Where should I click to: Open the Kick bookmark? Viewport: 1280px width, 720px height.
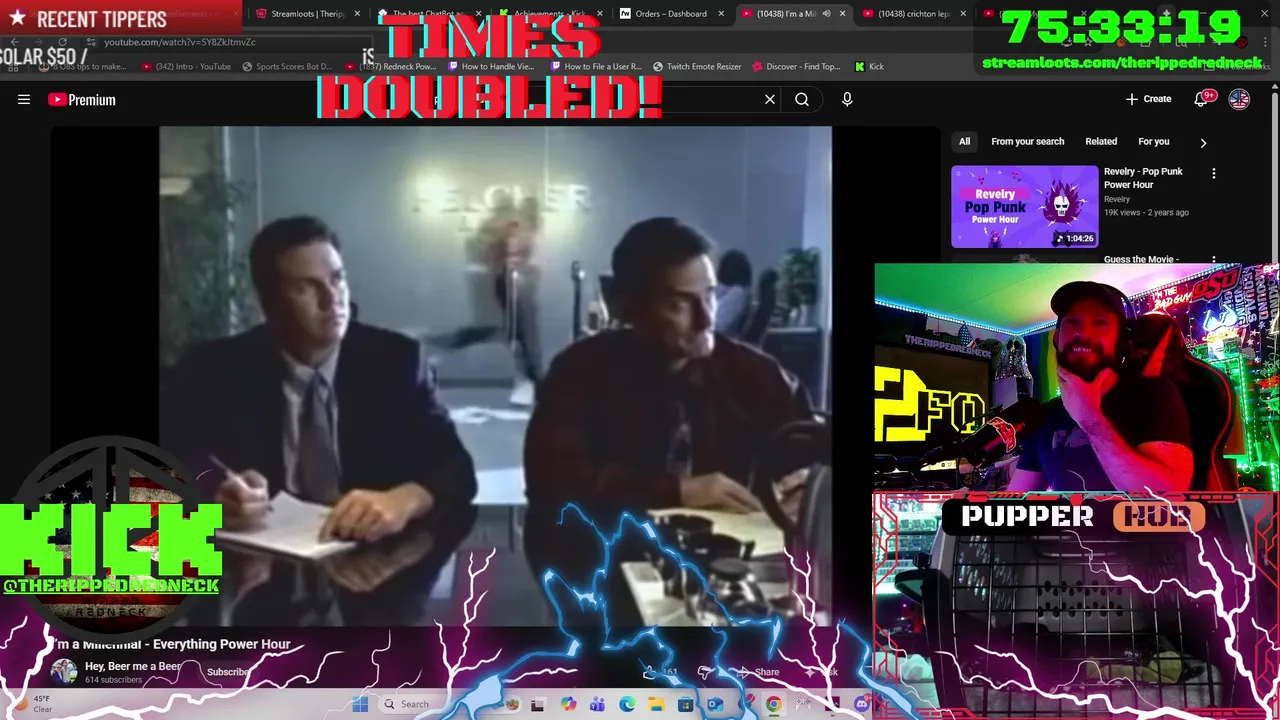[869, 66]
